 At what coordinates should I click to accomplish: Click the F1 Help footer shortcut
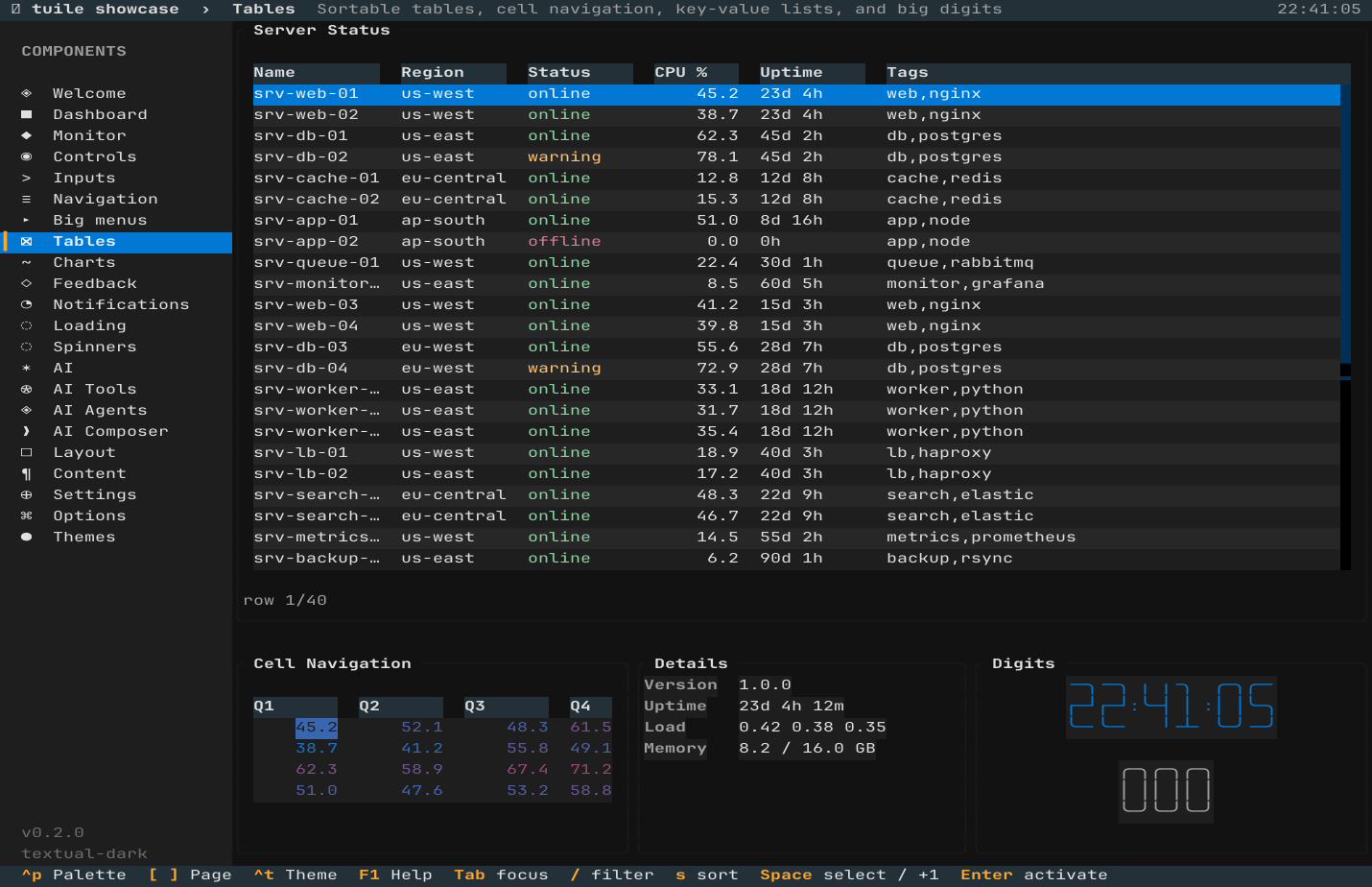point(395,875)
